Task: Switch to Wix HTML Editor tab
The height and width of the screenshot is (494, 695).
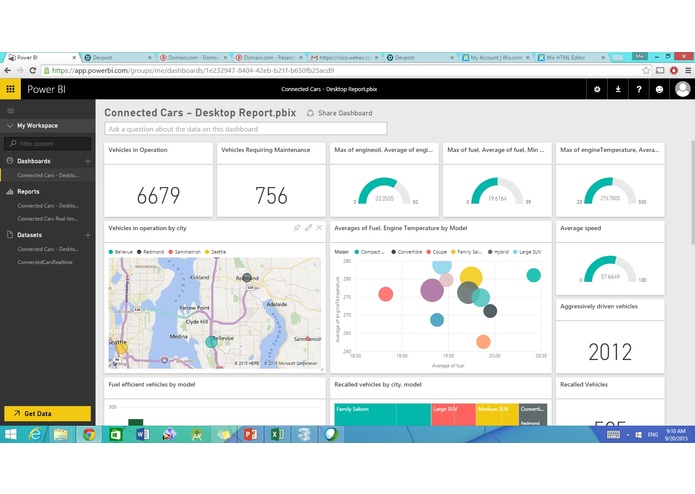Action: tap(571, 58)
